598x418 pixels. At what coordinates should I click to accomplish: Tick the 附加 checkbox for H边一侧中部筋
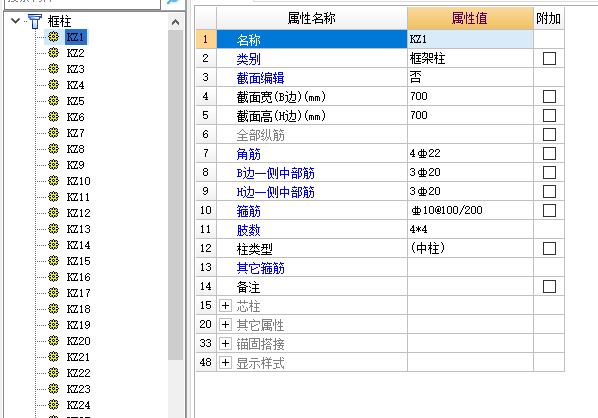(549, 191)
